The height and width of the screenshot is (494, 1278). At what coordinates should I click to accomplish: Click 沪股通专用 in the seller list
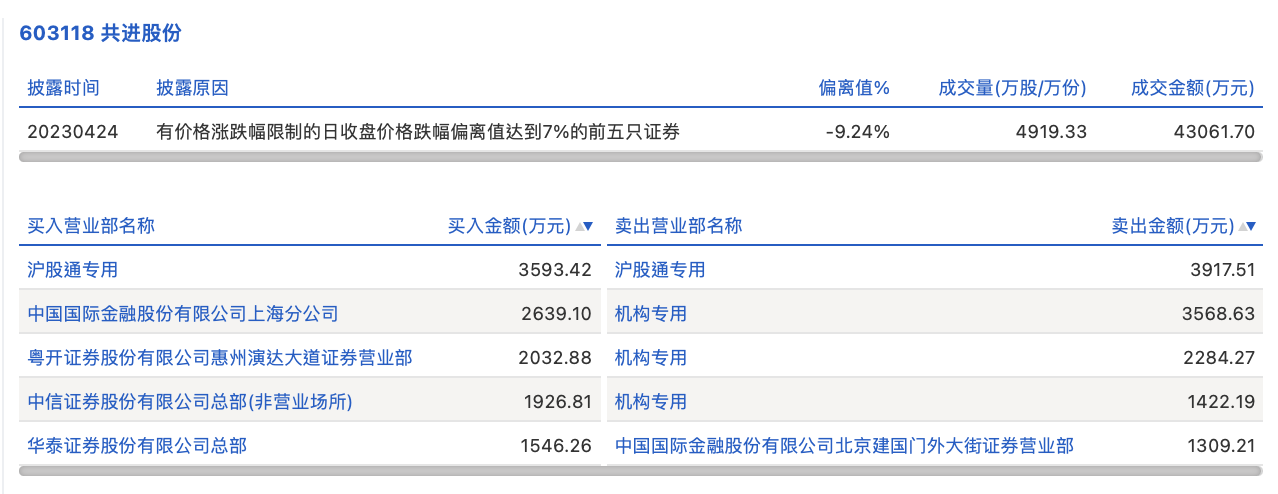660,270
